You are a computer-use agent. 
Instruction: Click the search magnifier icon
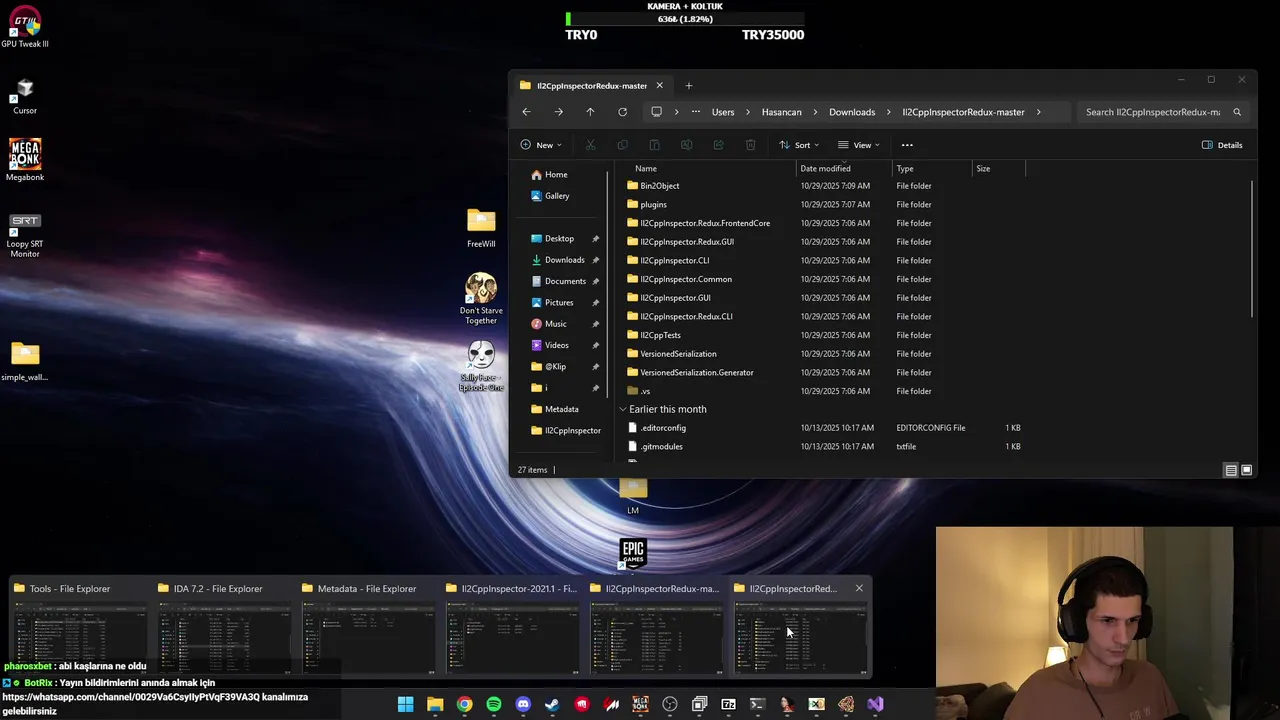pyautogui.click(x=1237, y=112)
